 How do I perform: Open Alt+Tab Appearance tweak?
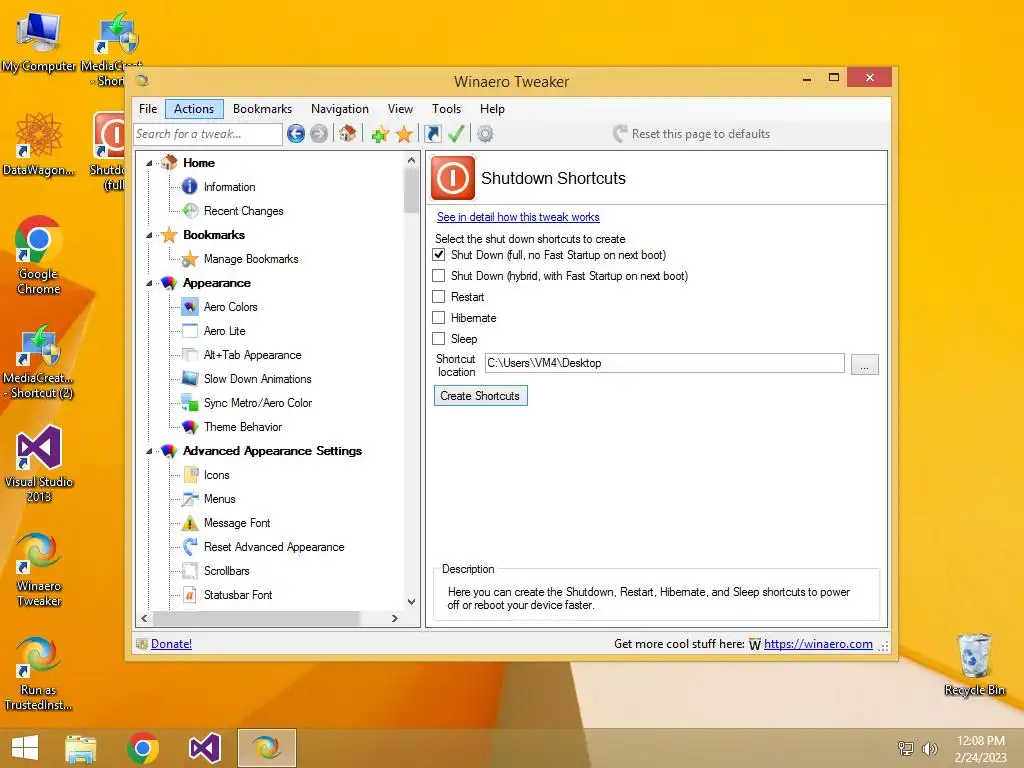pos(252,355)
